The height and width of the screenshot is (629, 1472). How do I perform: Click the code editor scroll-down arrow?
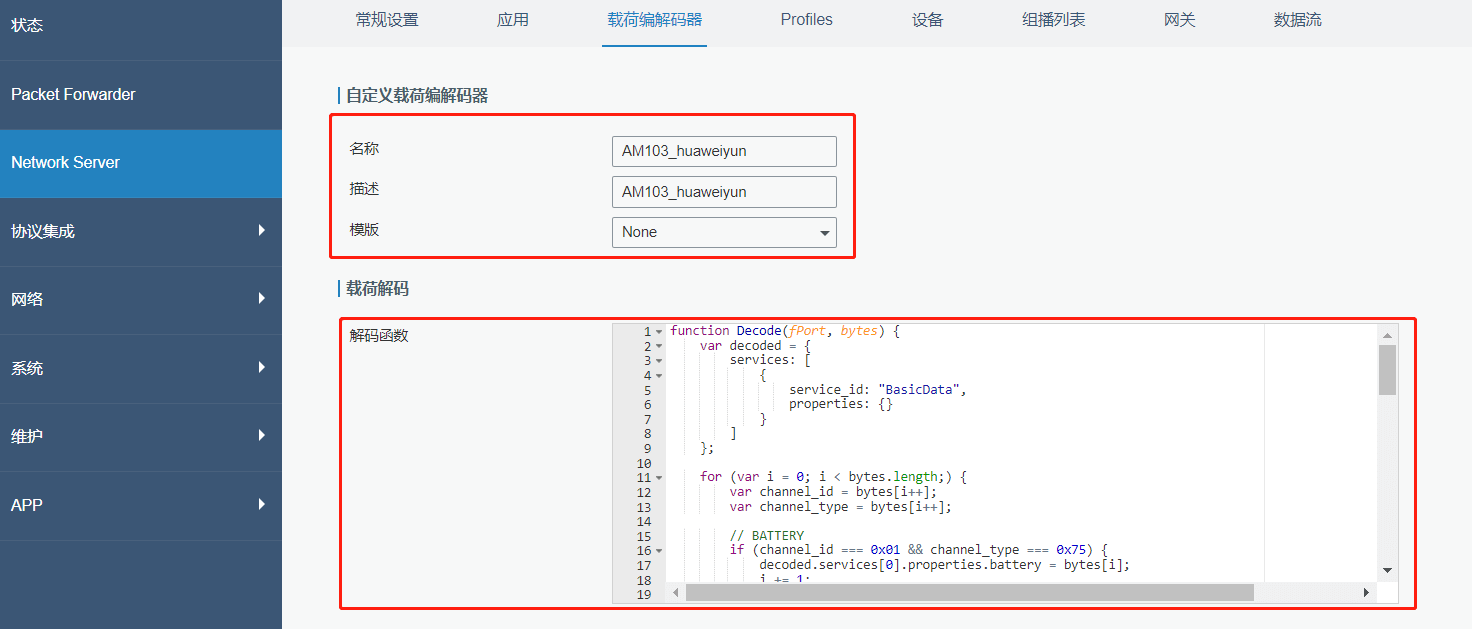click(x=1387, y=570)
